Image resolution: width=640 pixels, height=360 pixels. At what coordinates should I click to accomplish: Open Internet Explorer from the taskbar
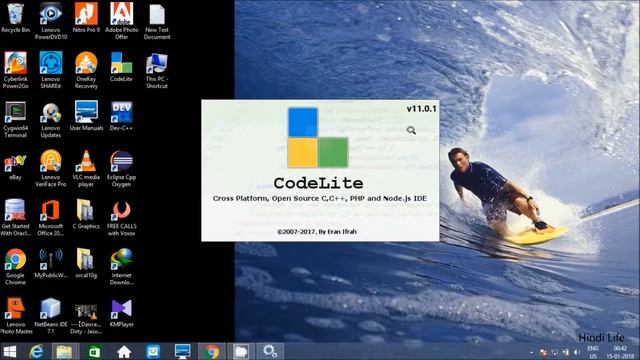pos(37,351)
